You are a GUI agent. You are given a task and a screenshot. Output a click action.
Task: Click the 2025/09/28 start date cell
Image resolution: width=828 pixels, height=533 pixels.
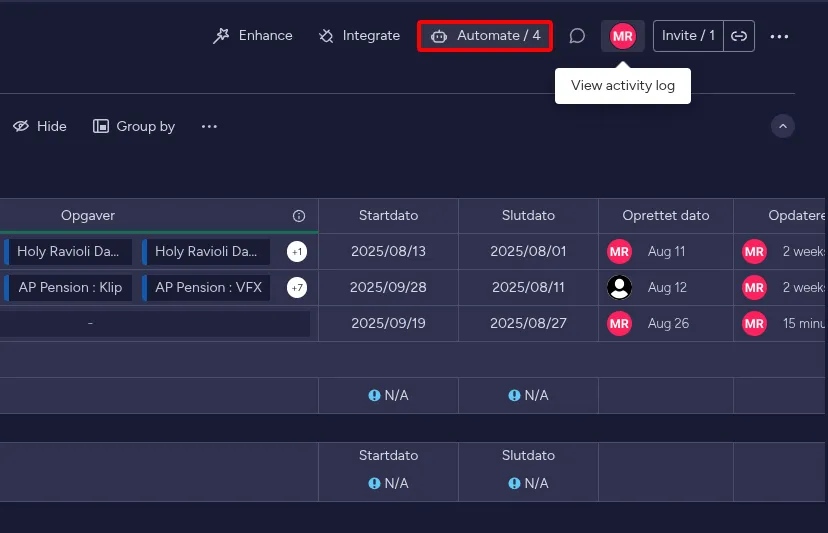click(388, 288)
